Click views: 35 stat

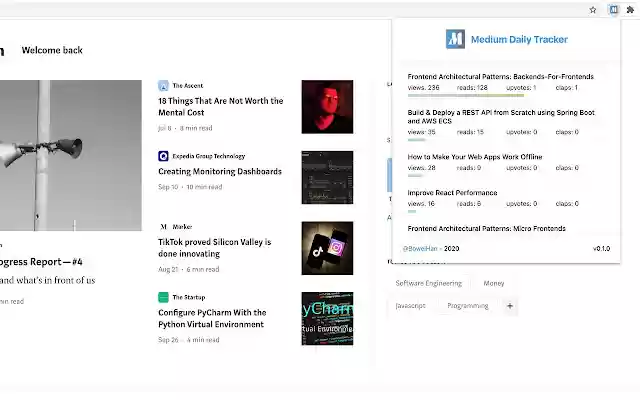[x=421, y=132]
